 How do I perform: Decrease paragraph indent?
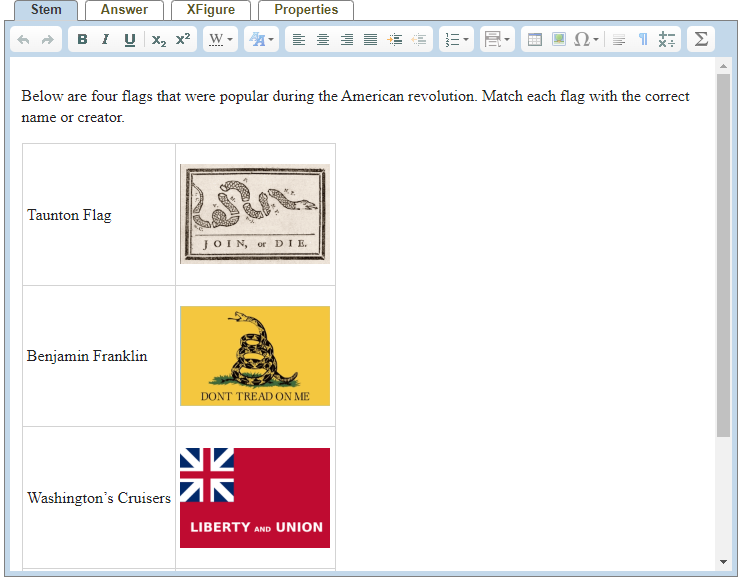[418, 40]
